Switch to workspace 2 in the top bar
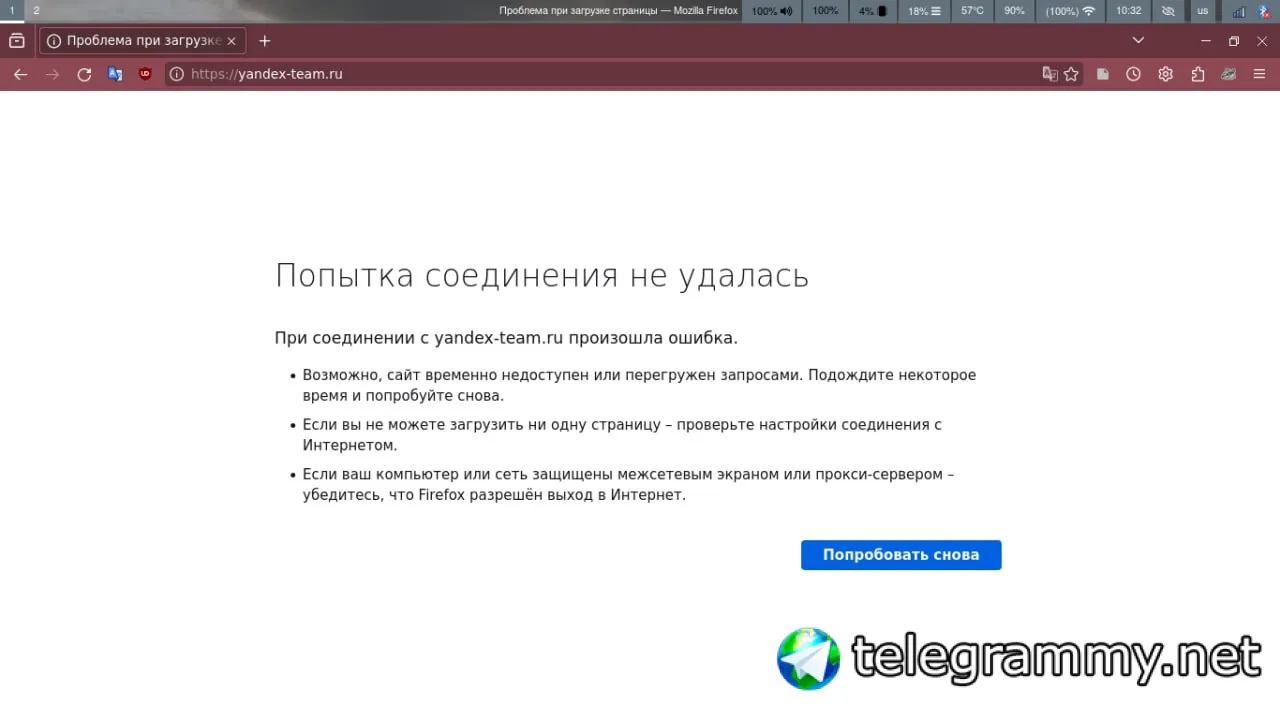The width and height of the screenshot is (1280, 719). click(36, 11)
